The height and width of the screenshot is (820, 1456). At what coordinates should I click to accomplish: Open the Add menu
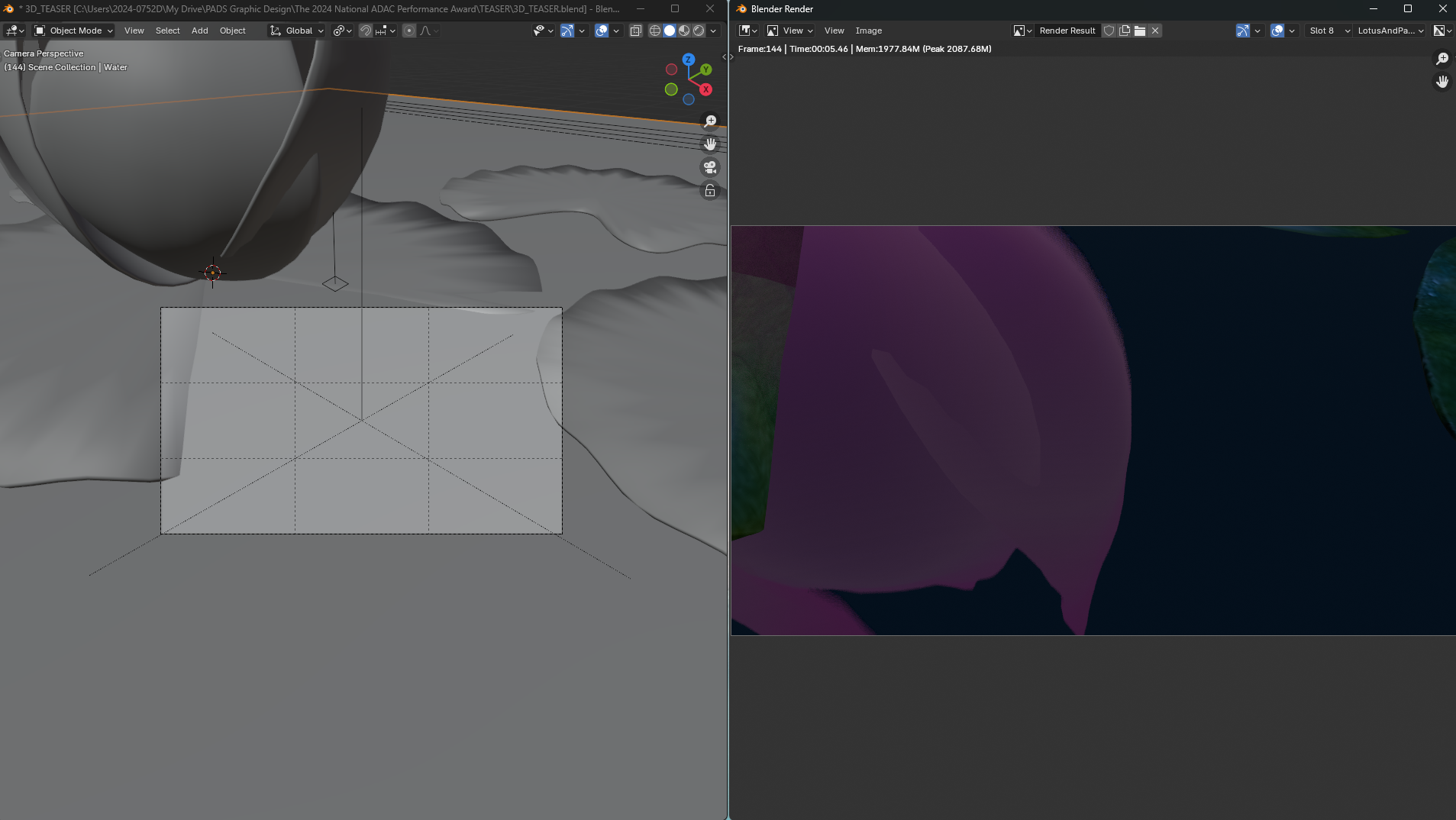pos(200,31)
